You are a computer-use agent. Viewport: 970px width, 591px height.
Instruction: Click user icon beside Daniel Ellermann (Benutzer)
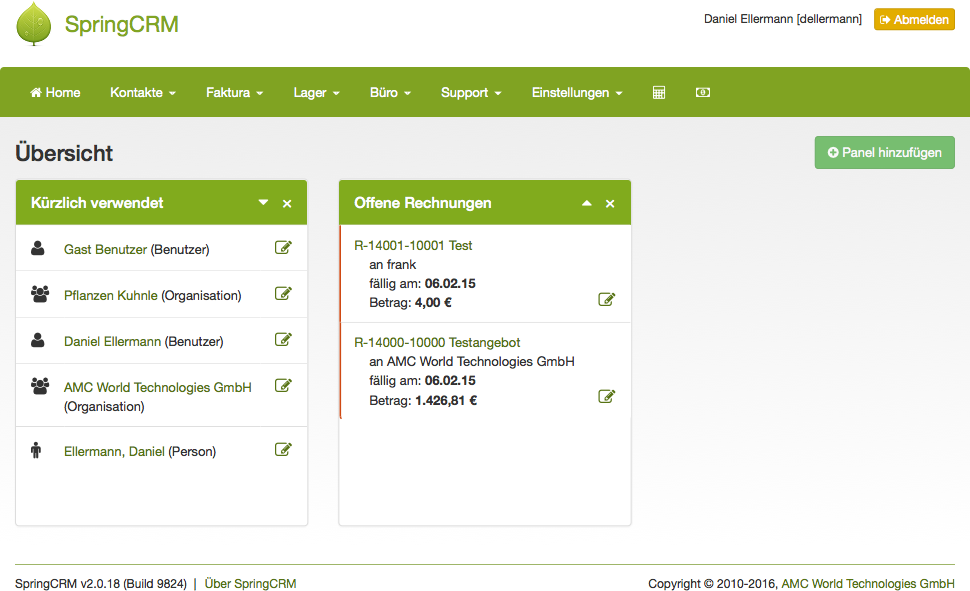[38, 340]
